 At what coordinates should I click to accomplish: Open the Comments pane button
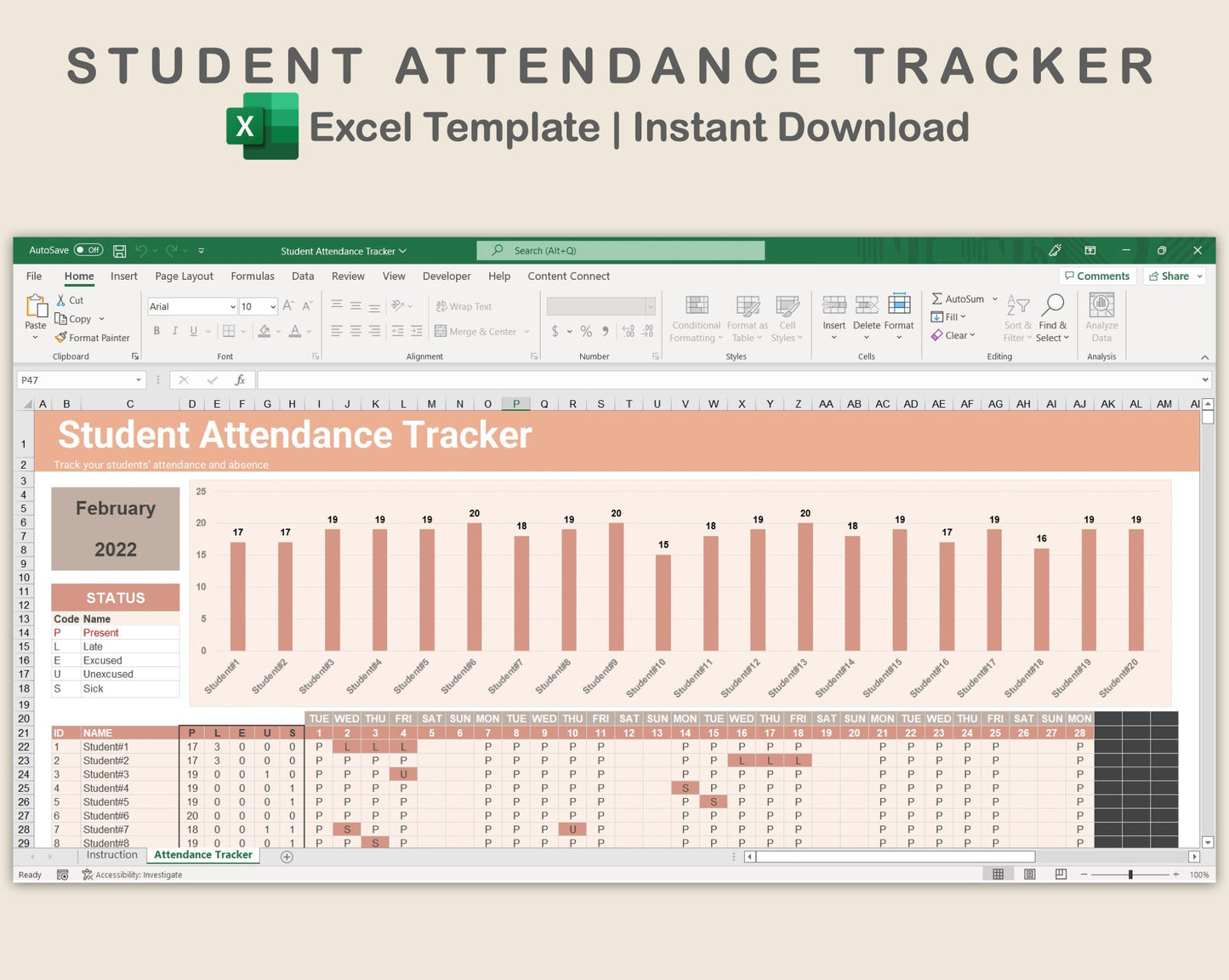pyautogui.click(x=1096, y=276)
